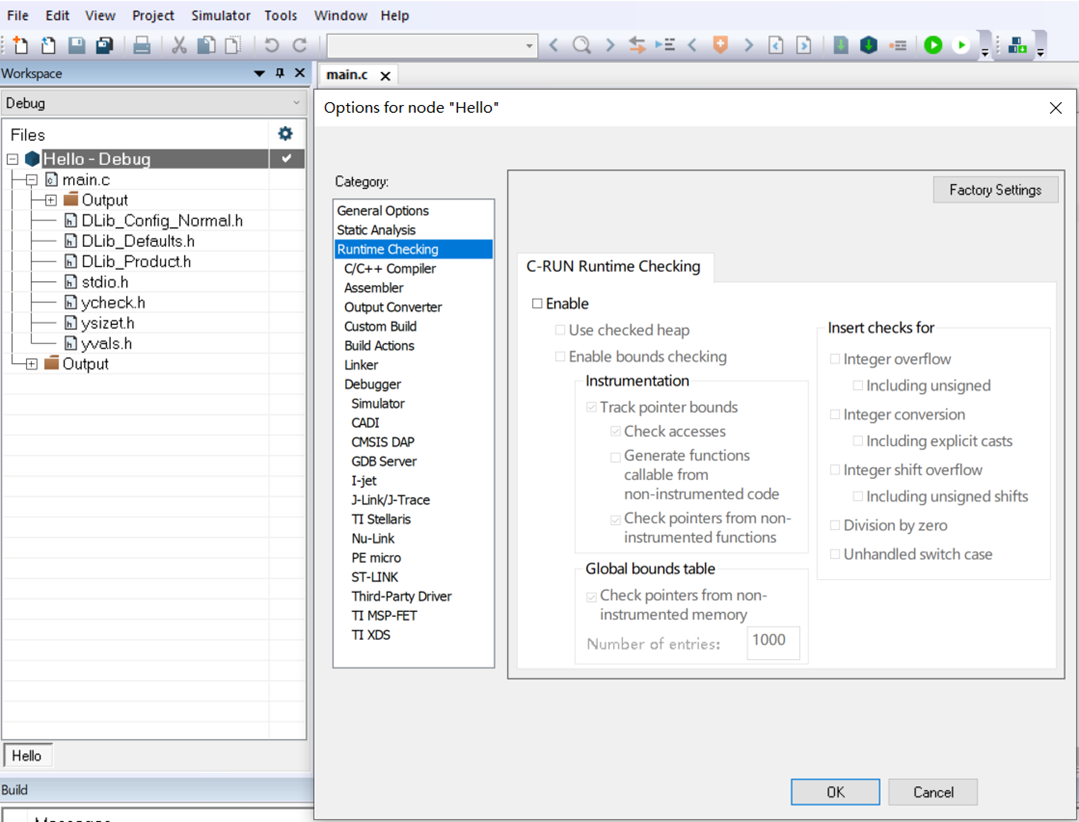Open workspace settings gear icon

pyautogui.click(x=285, y=133)
